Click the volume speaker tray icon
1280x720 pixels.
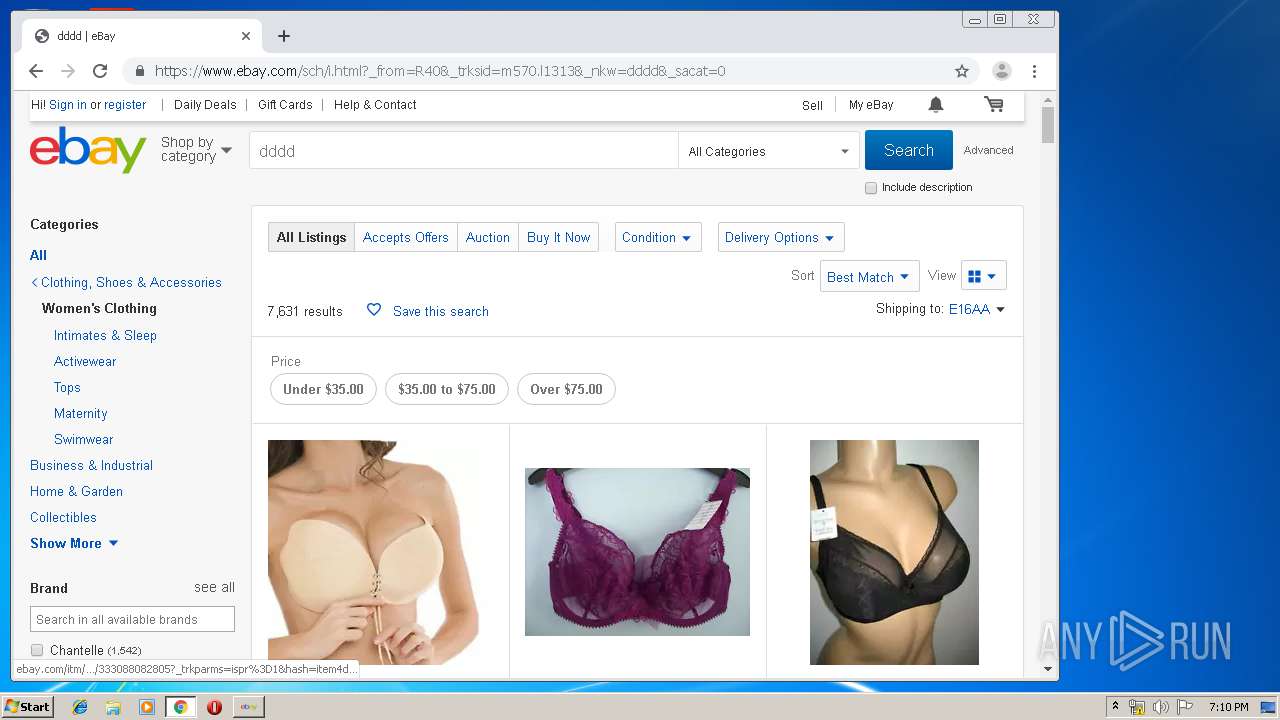point(1160,707)
